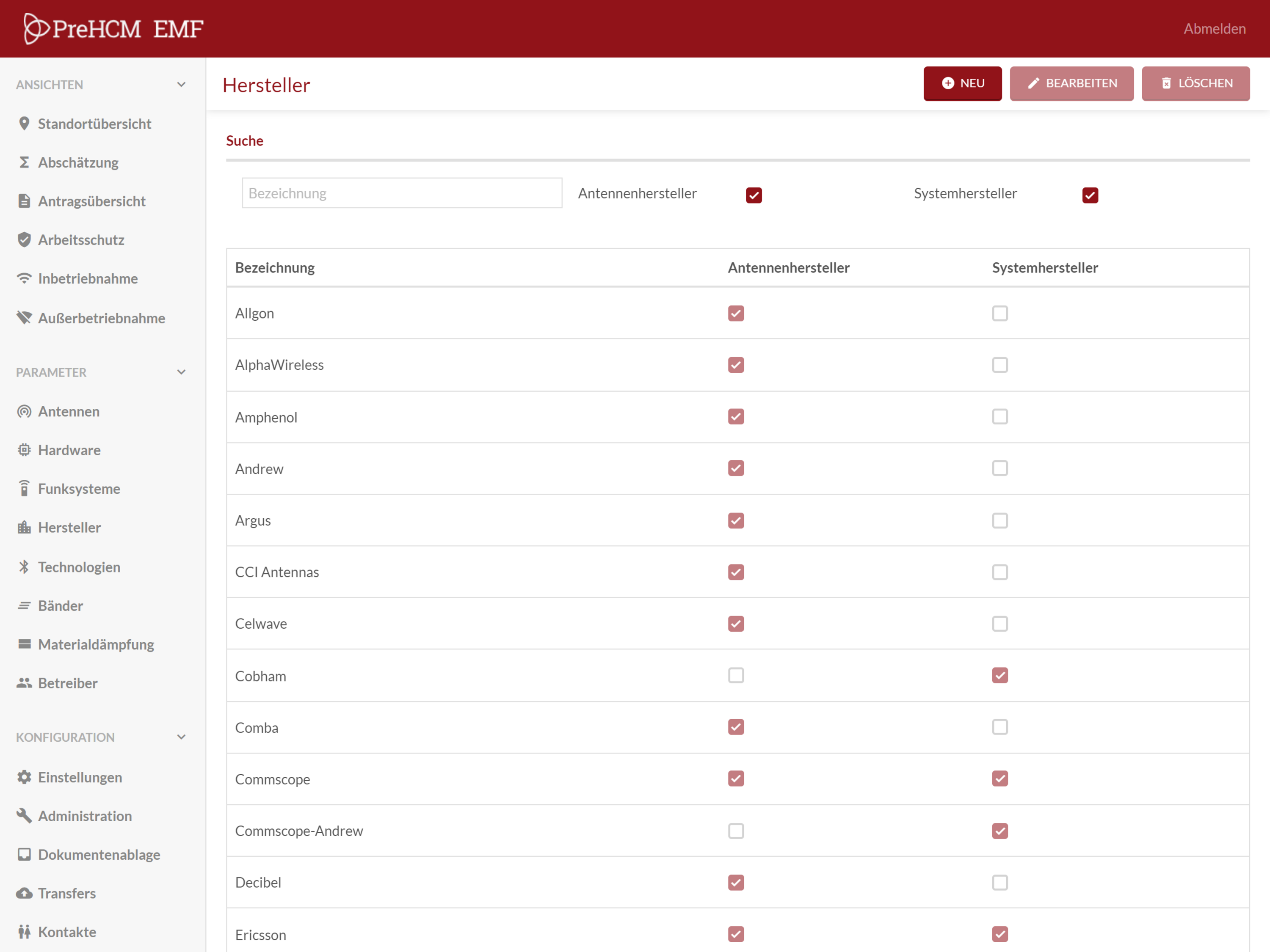The height and width of the screenshot is (952, 1270).
Task: Click the Kontakte people icon
Action: 24,931
